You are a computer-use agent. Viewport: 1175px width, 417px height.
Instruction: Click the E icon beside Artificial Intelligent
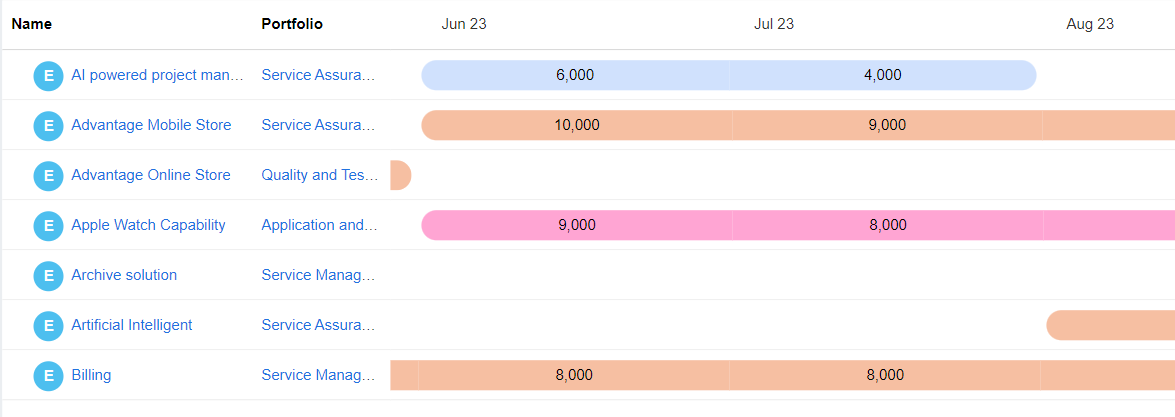click(x=48, y=325)
